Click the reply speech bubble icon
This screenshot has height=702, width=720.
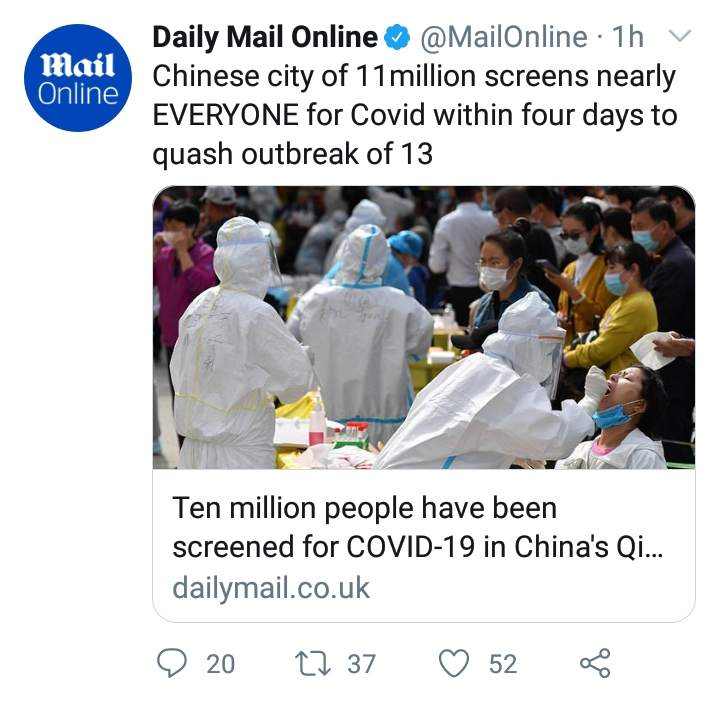pyautogui.click(x=172, y=663)
